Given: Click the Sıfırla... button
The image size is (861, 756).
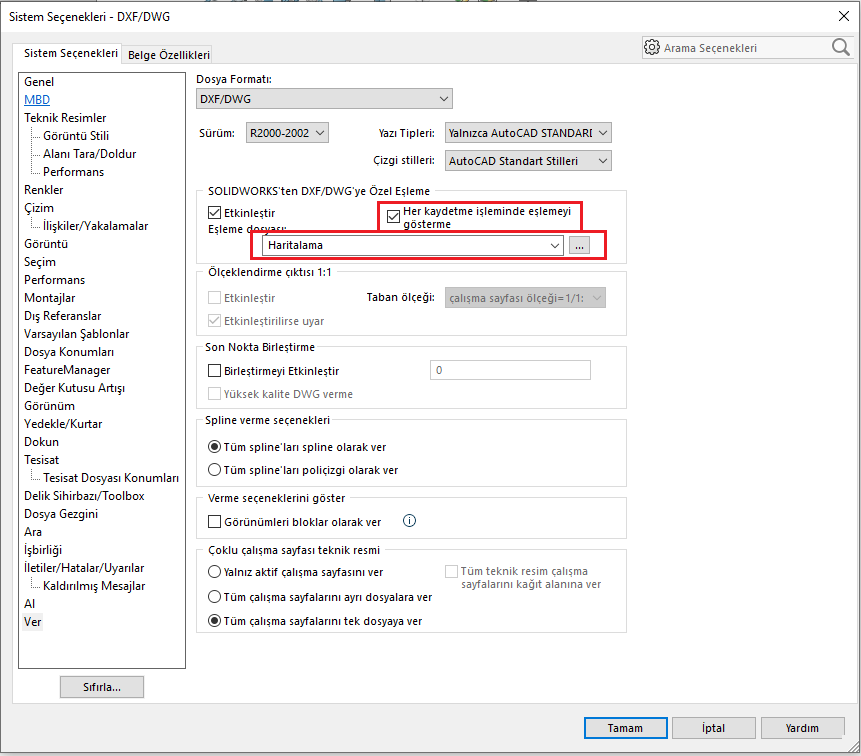Looking at the screenshot, I should coord(101,687).
